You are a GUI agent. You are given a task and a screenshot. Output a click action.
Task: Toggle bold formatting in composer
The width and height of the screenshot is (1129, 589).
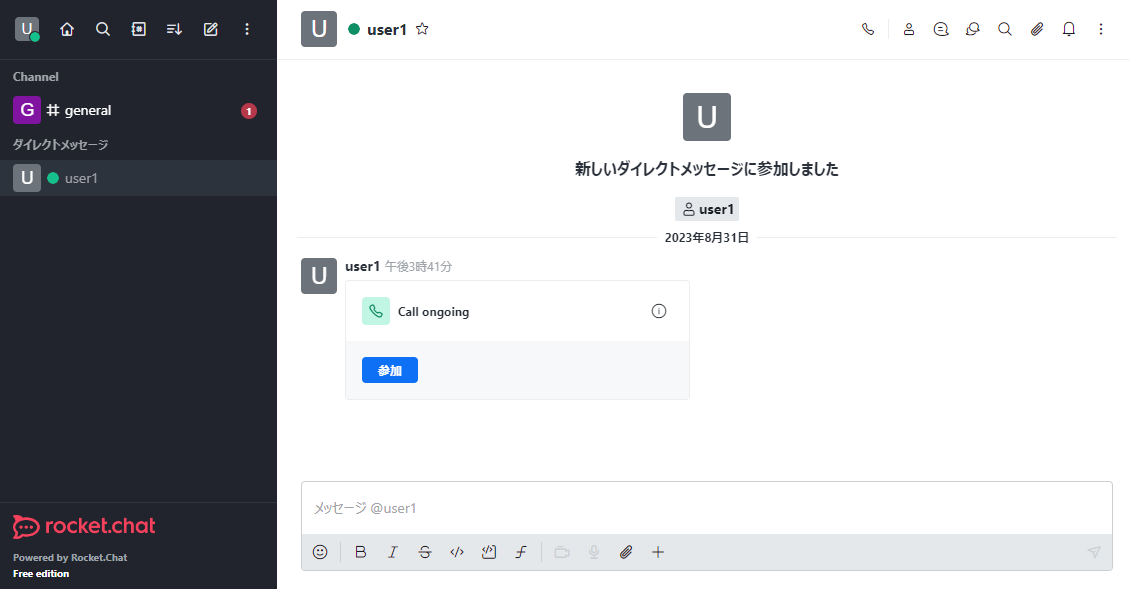361,552
